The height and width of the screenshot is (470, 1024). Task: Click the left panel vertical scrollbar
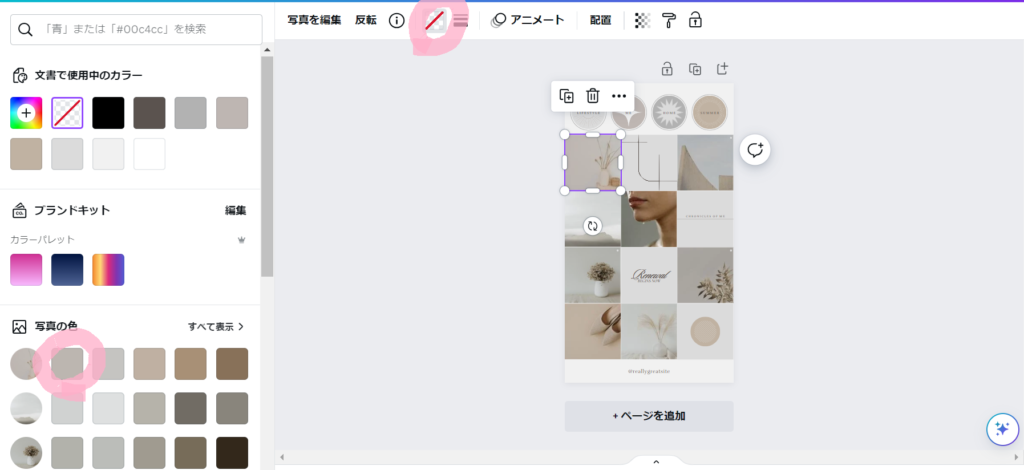pos(267,166)
